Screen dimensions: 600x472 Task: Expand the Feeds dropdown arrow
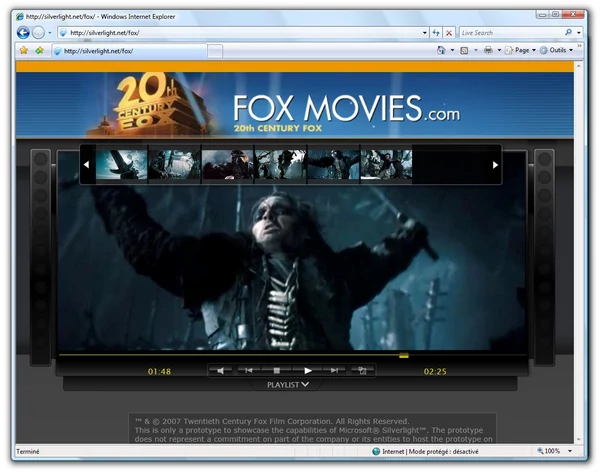(476, 50)
